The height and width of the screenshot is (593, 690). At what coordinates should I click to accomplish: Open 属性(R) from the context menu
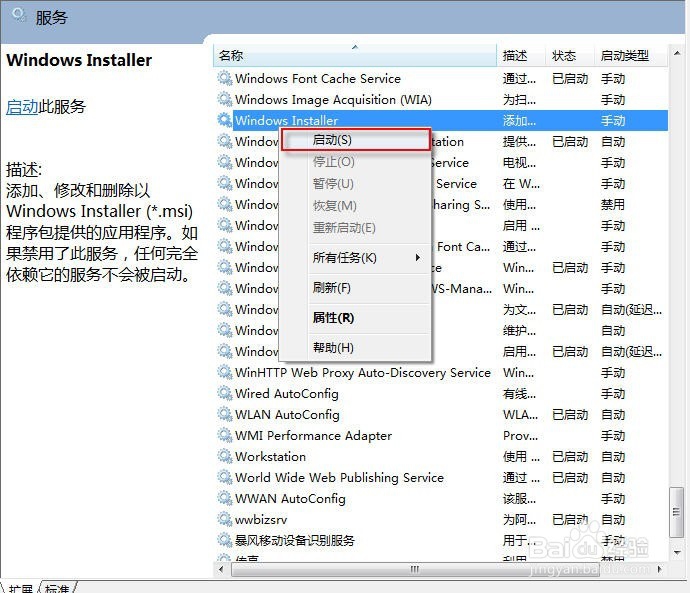coord(356,318)
